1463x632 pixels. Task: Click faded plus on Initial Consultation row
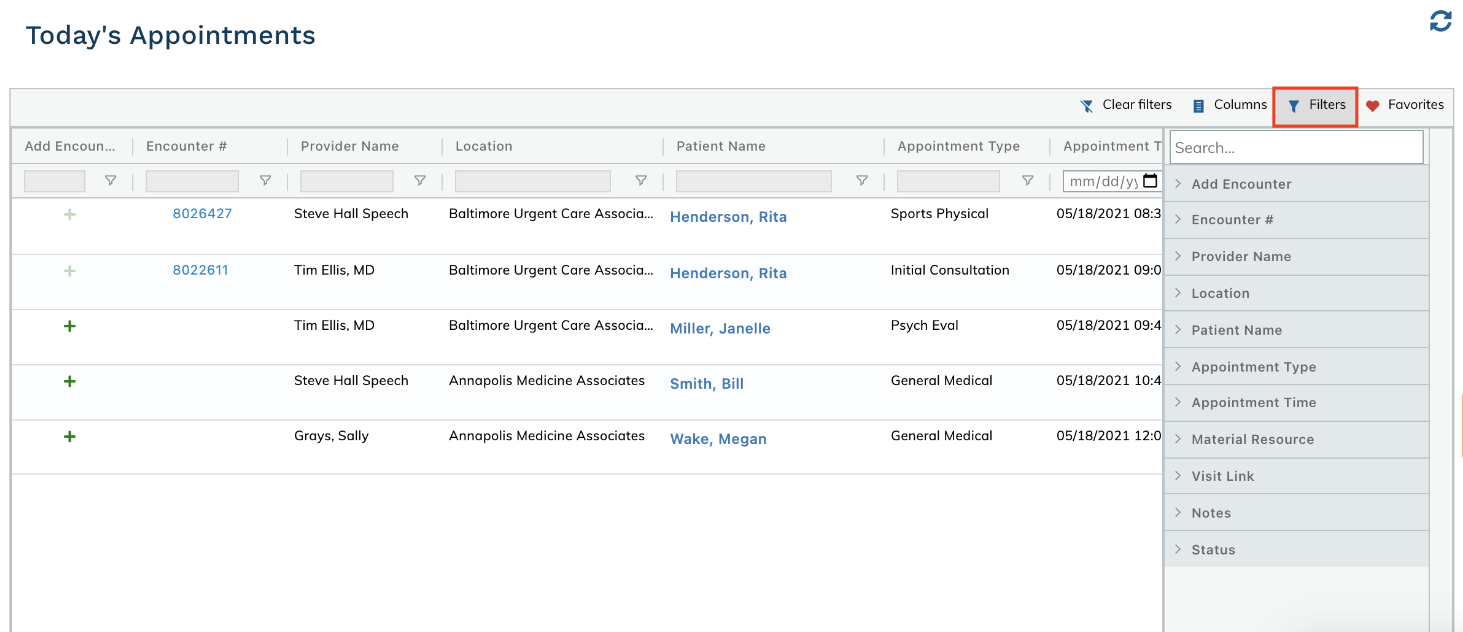click(70, 271)
